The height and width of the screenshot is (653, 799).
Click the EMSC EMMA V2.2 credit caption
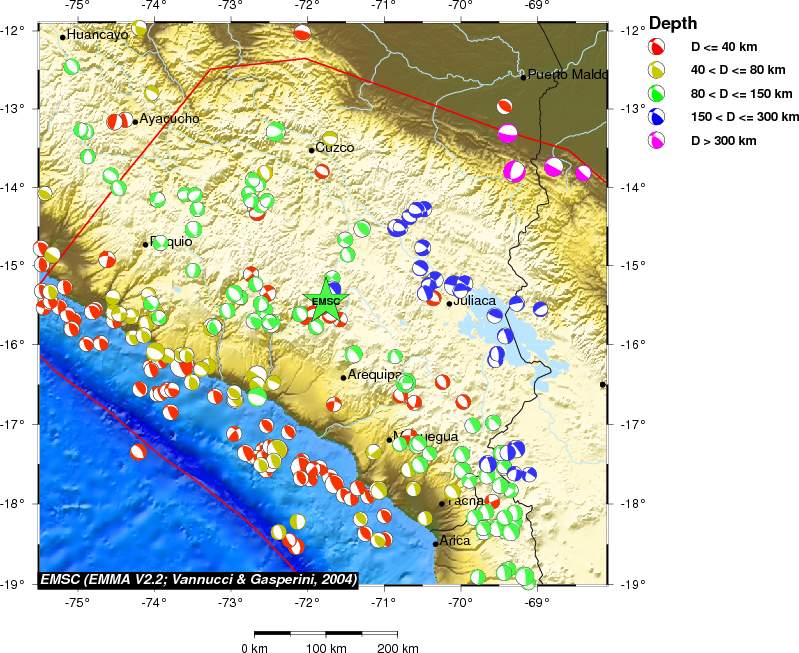pyautogui.click(x=199, y=579)
